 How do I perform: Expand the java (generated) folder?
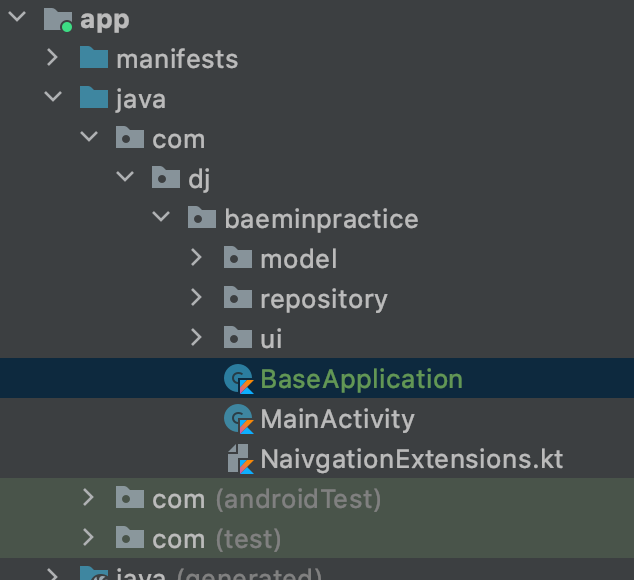pyautogui.click(x=53, y=574)
